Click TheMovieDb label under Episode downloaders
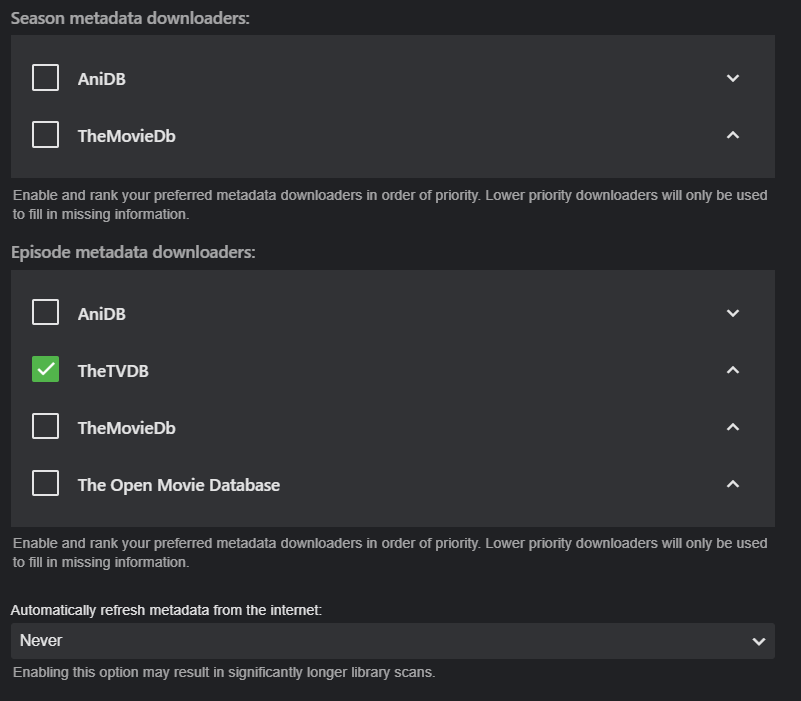The height and width of the screenshot is (701, 801). click(126, 428)
